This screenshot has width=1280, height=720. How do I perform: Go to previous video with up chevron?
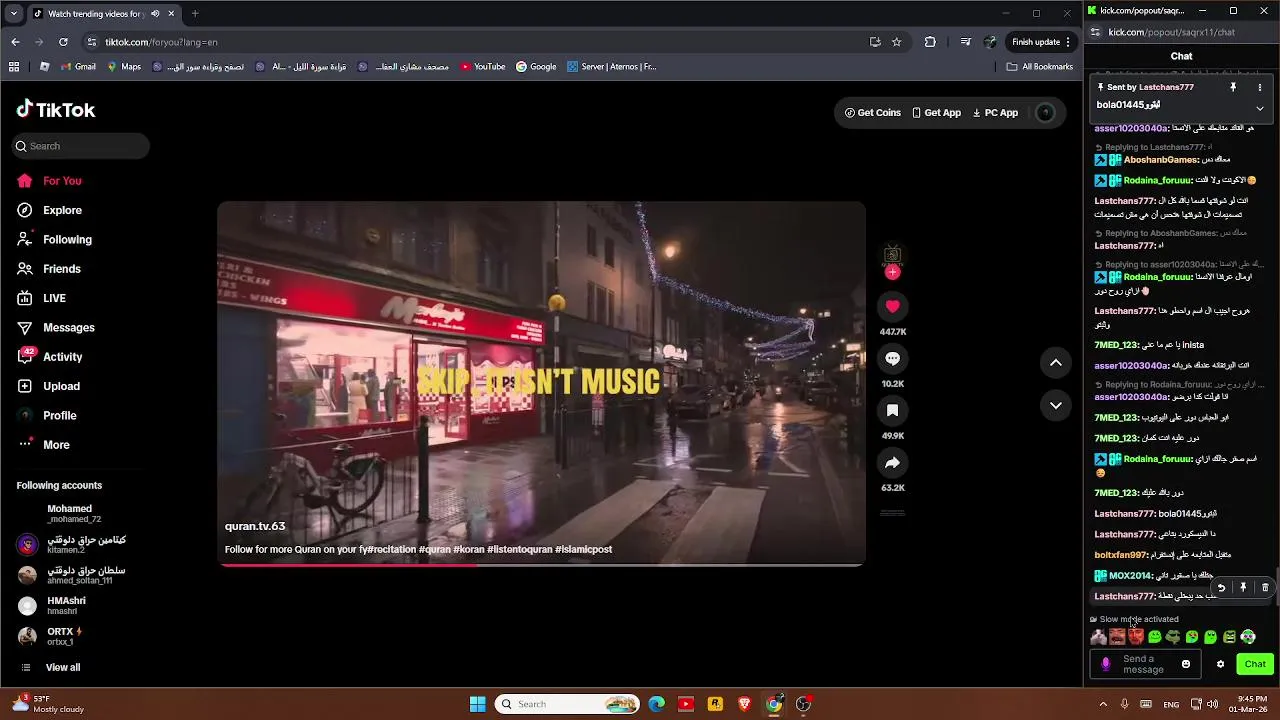point(1056,363)
